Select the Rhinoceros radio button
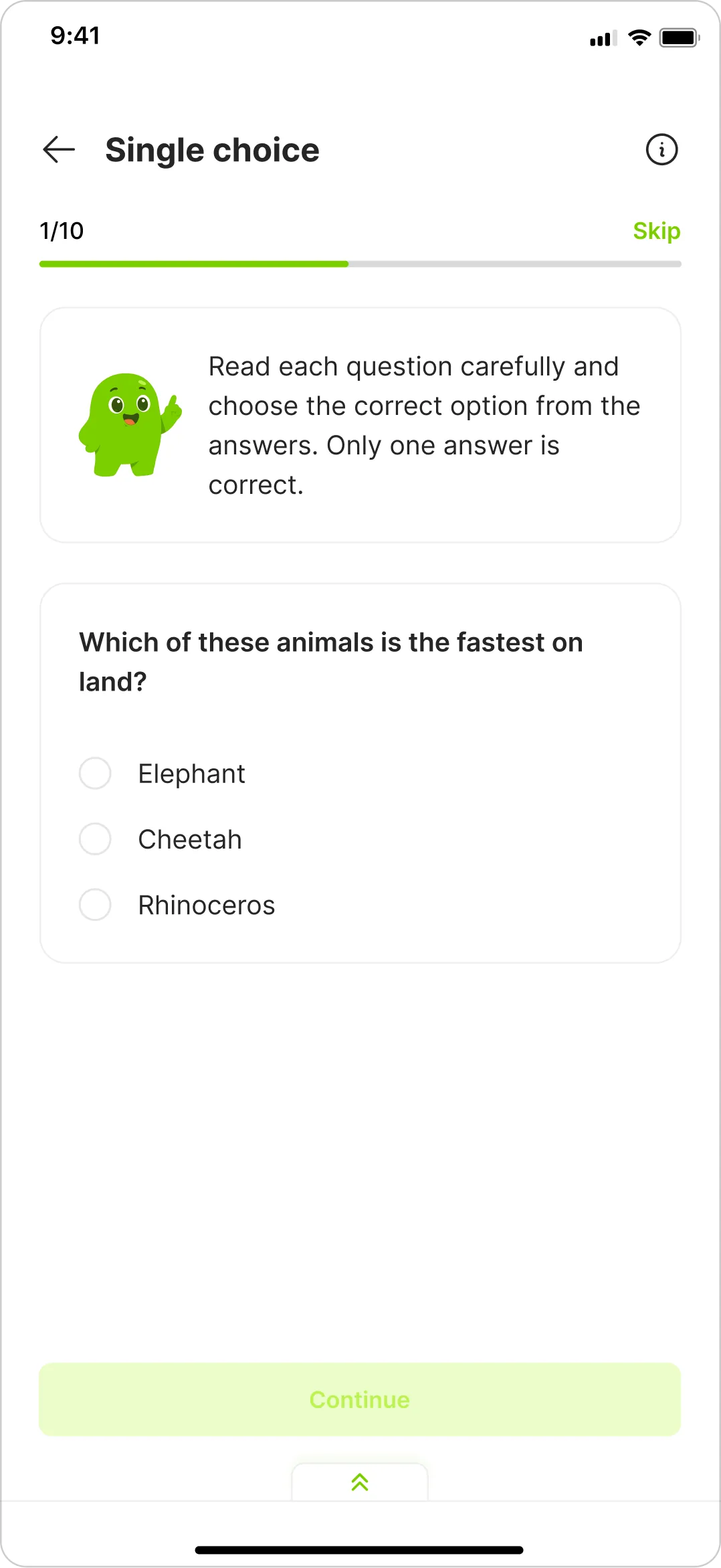The image size is (721, 1568). pyautogui.click(x=95, y=905)
